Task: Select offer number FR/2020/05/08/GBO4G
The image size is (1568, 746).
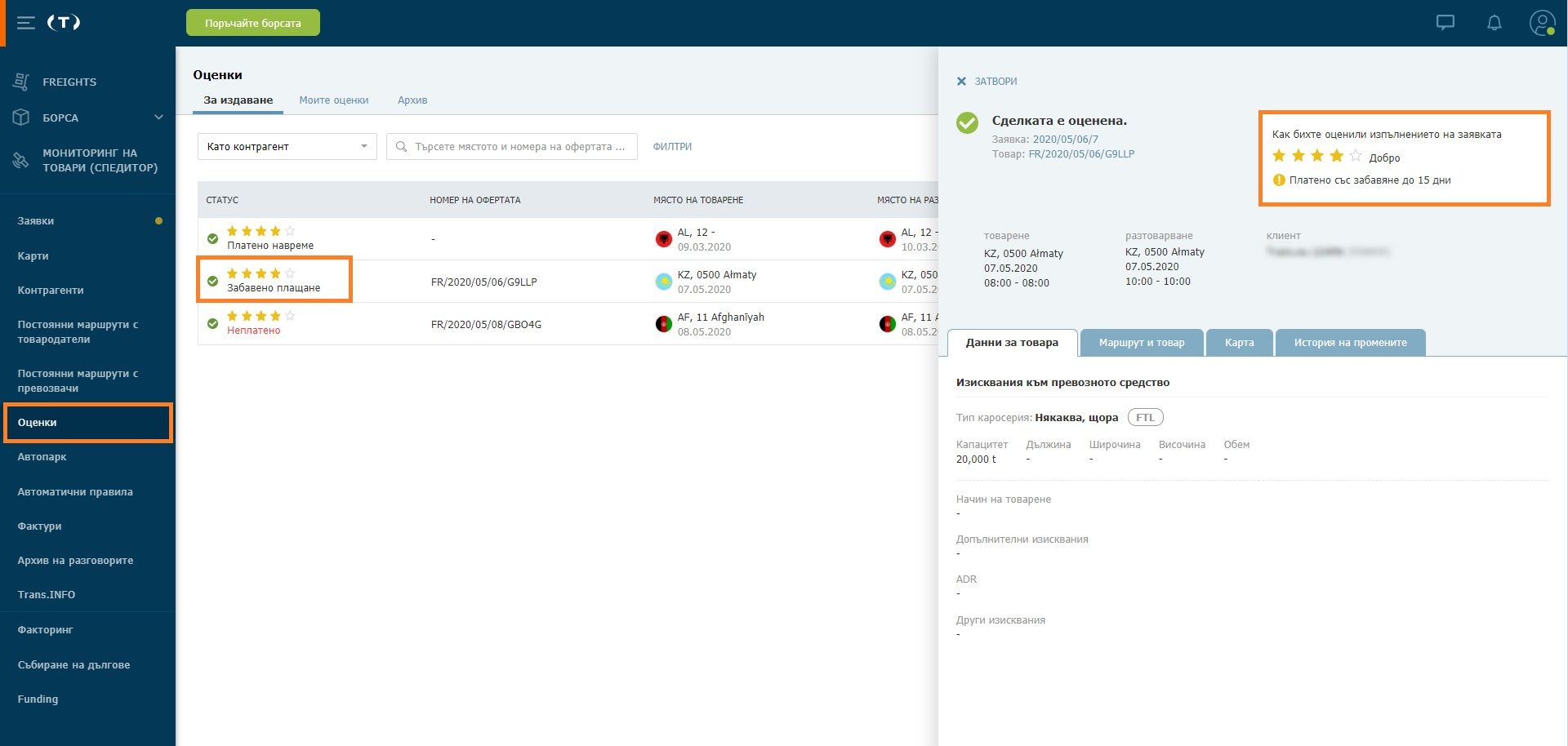Action: pyautogui.click(x=487, y=325)
